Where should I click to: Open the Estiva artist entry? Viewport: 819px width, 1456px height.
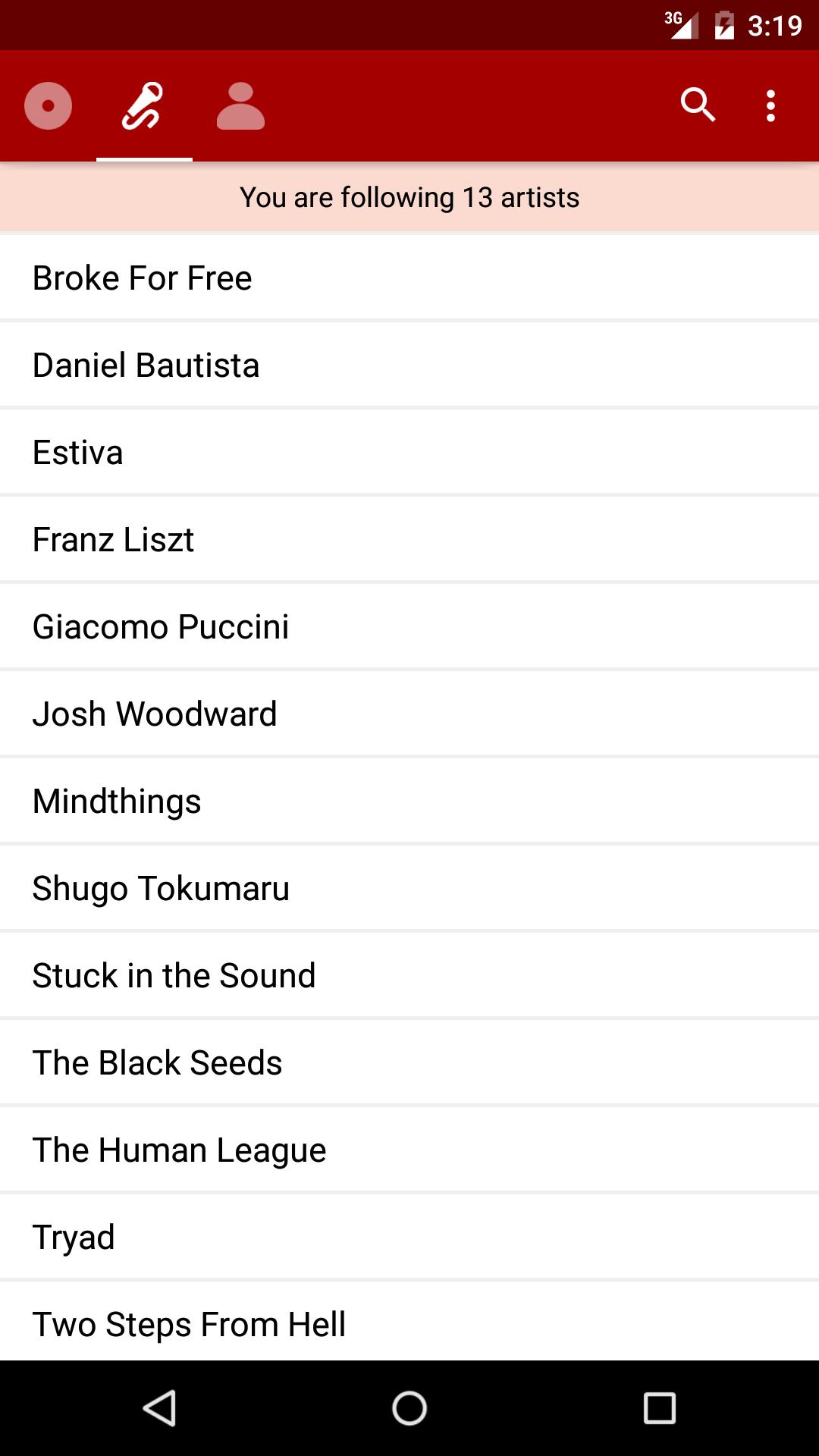(409, 452)
